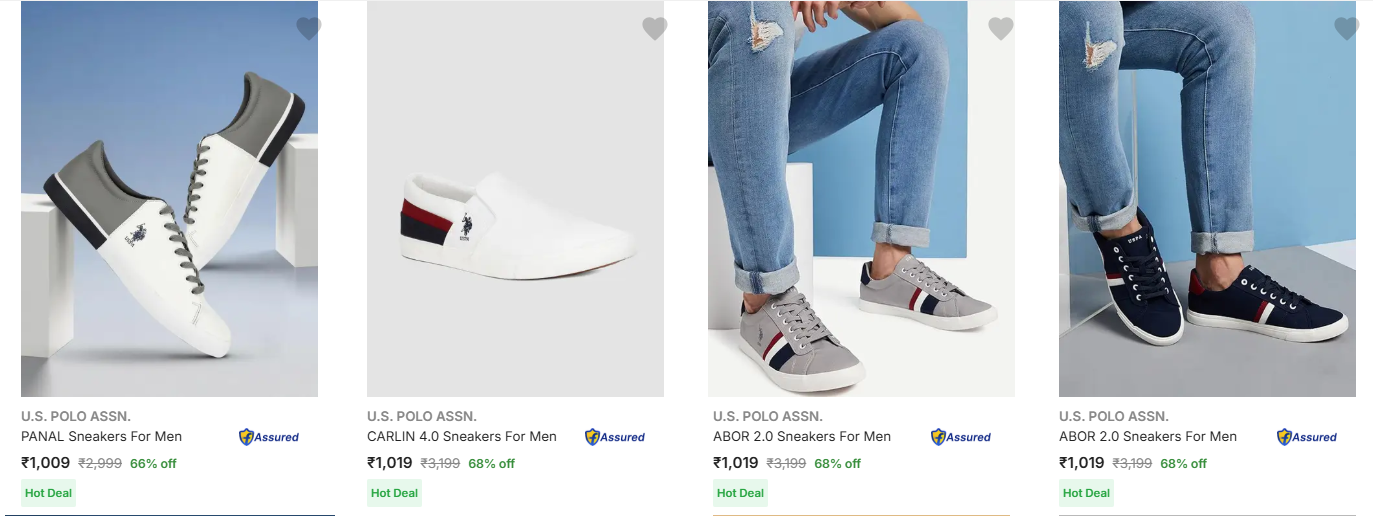Screen dimensions: 1373x516
Task: Click Assured badge on navy ABOR 2.0
Action: (x=1307, y=437)
